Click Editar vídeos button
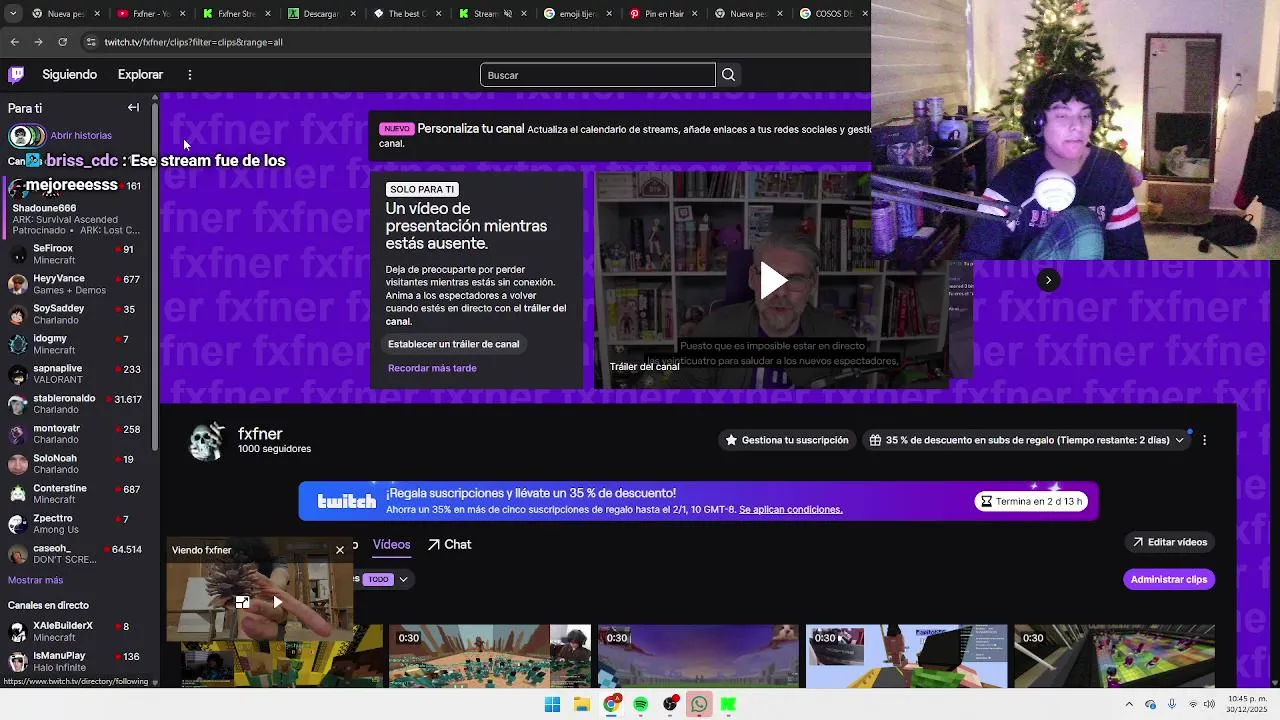 click(x=1170, y=542)
